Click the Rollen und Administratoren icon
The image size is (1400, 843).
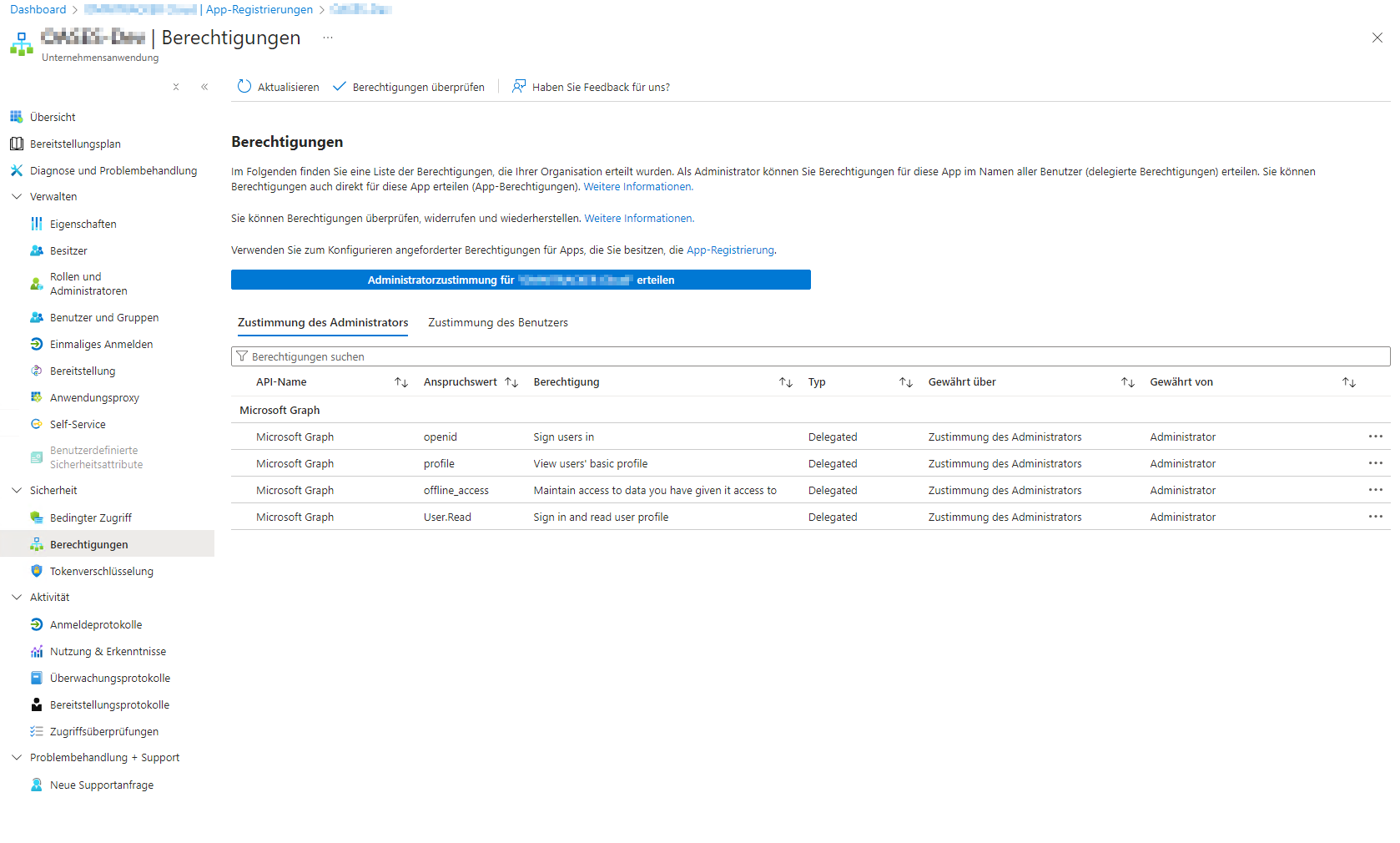point(37,284)
